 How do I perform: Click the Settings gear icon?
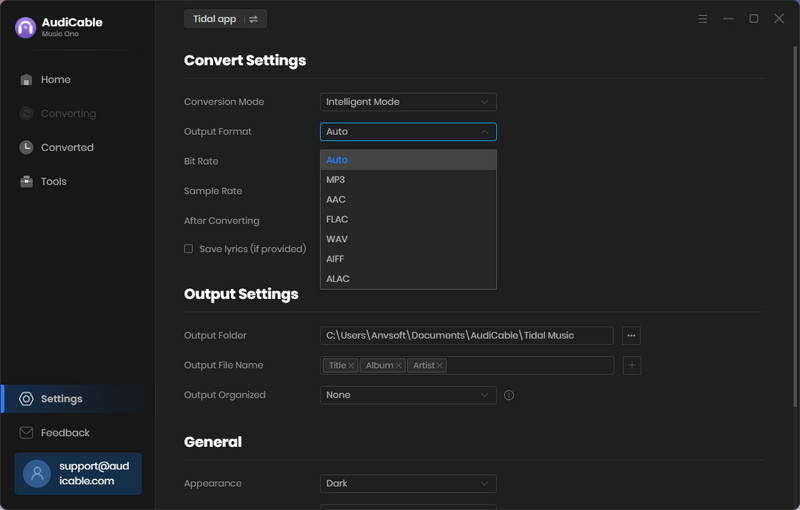(x=26, y=399)
